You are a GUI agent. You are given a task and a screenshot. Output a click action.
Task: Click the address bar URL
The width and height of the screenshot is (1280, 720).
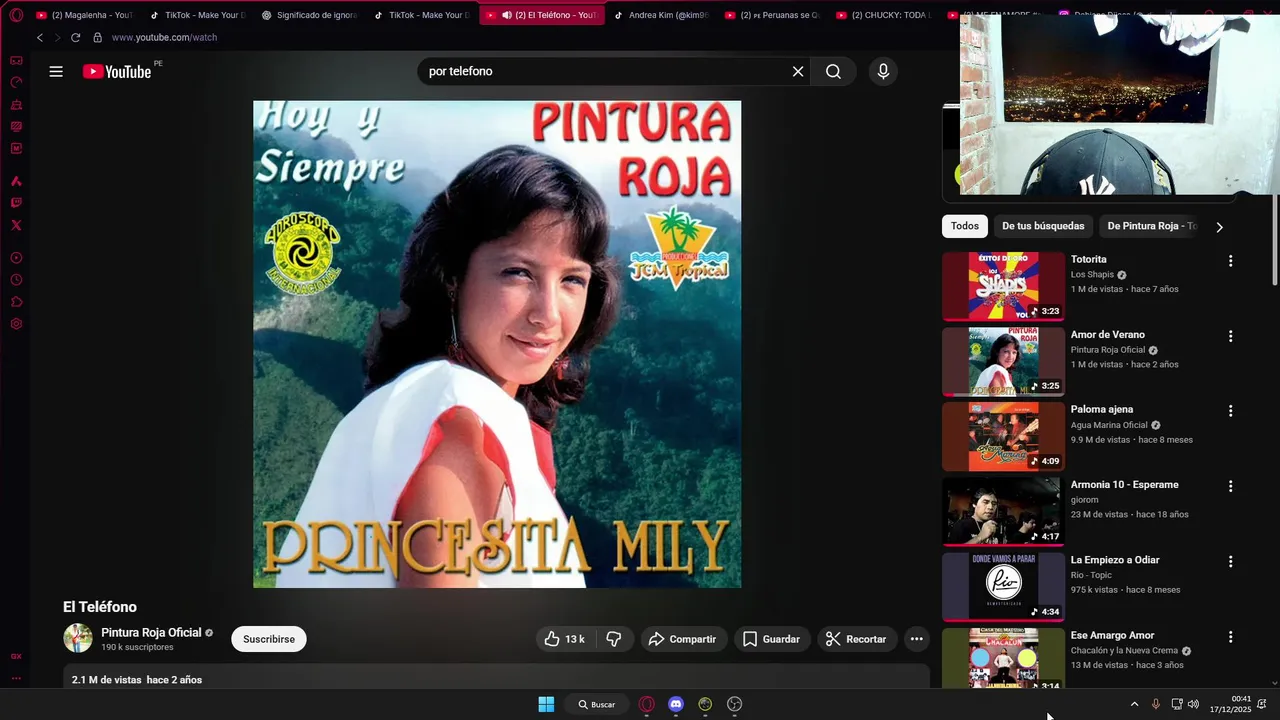(x=164, y=37)
